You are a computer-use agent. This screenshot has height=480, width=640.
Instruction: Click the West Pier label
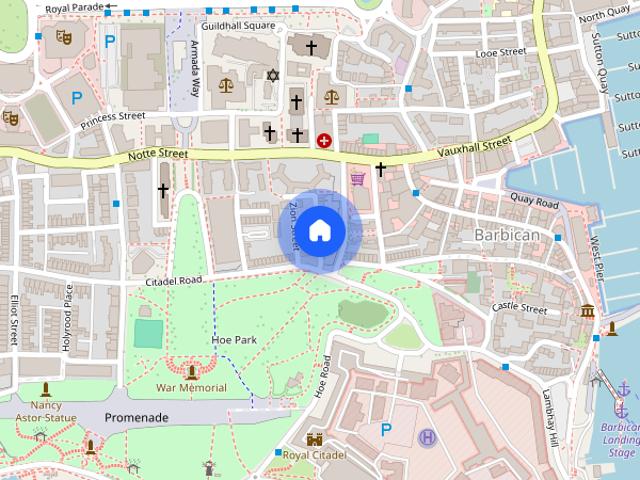click(597, 259)
